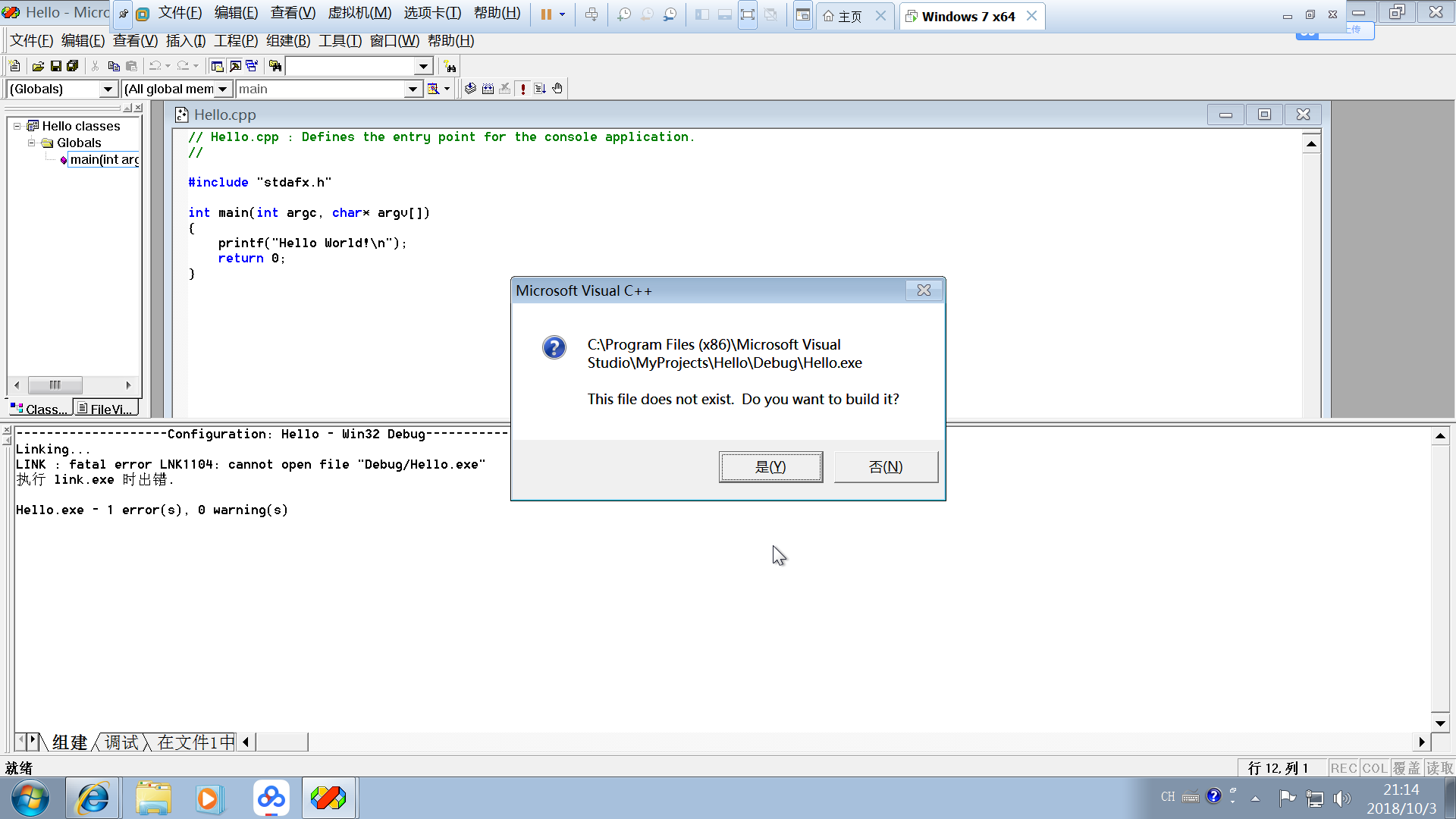This screenshot has height=819, width=1456.
Task: Click the Save All icon
Action: tap(73, 67)
